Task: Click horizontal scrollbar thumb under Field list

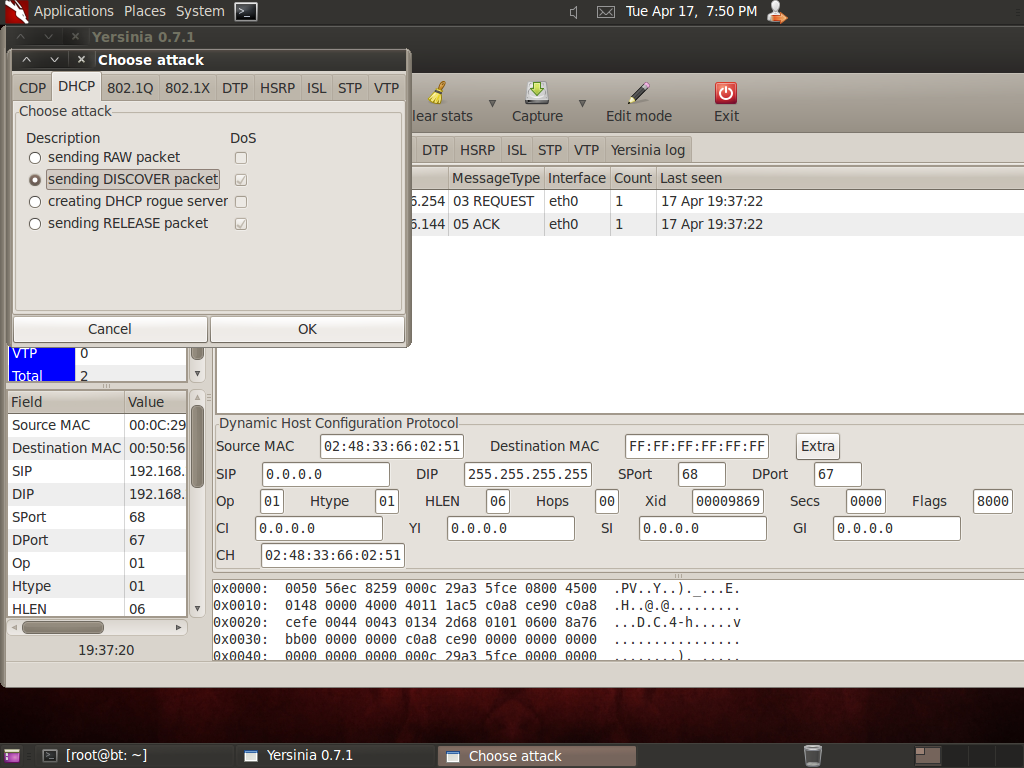Action: 63,627
